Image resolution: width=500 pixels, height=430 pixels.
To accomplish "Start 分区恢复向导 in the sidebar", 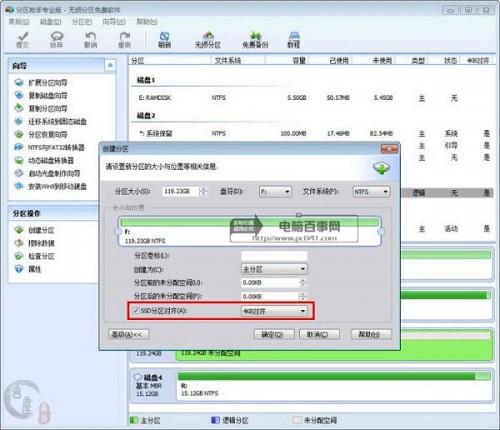I will coord(41,134).
